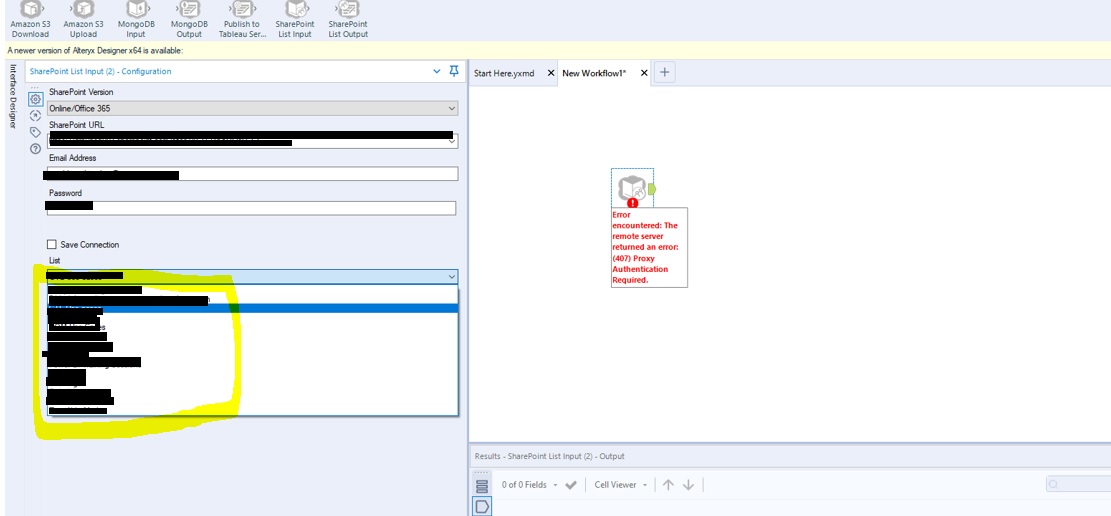Open the annotation tag icon
Viewport: 1111px width, 516px height.
pos(35,133)
